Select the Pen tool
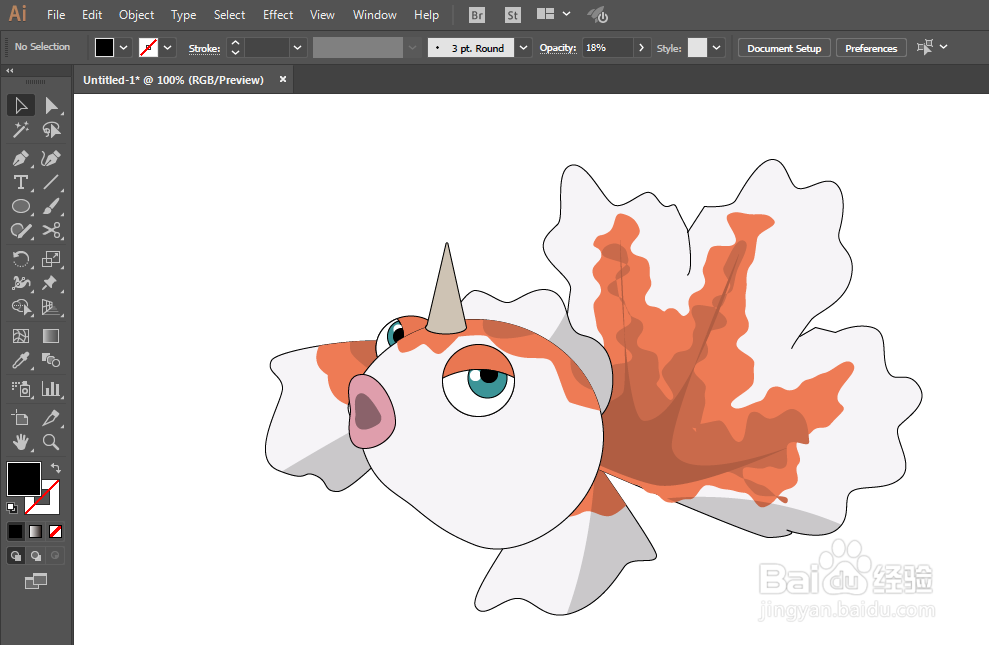The width and height of the screenshot is (989, 645). pyautogui.click(x=21, y=158)
